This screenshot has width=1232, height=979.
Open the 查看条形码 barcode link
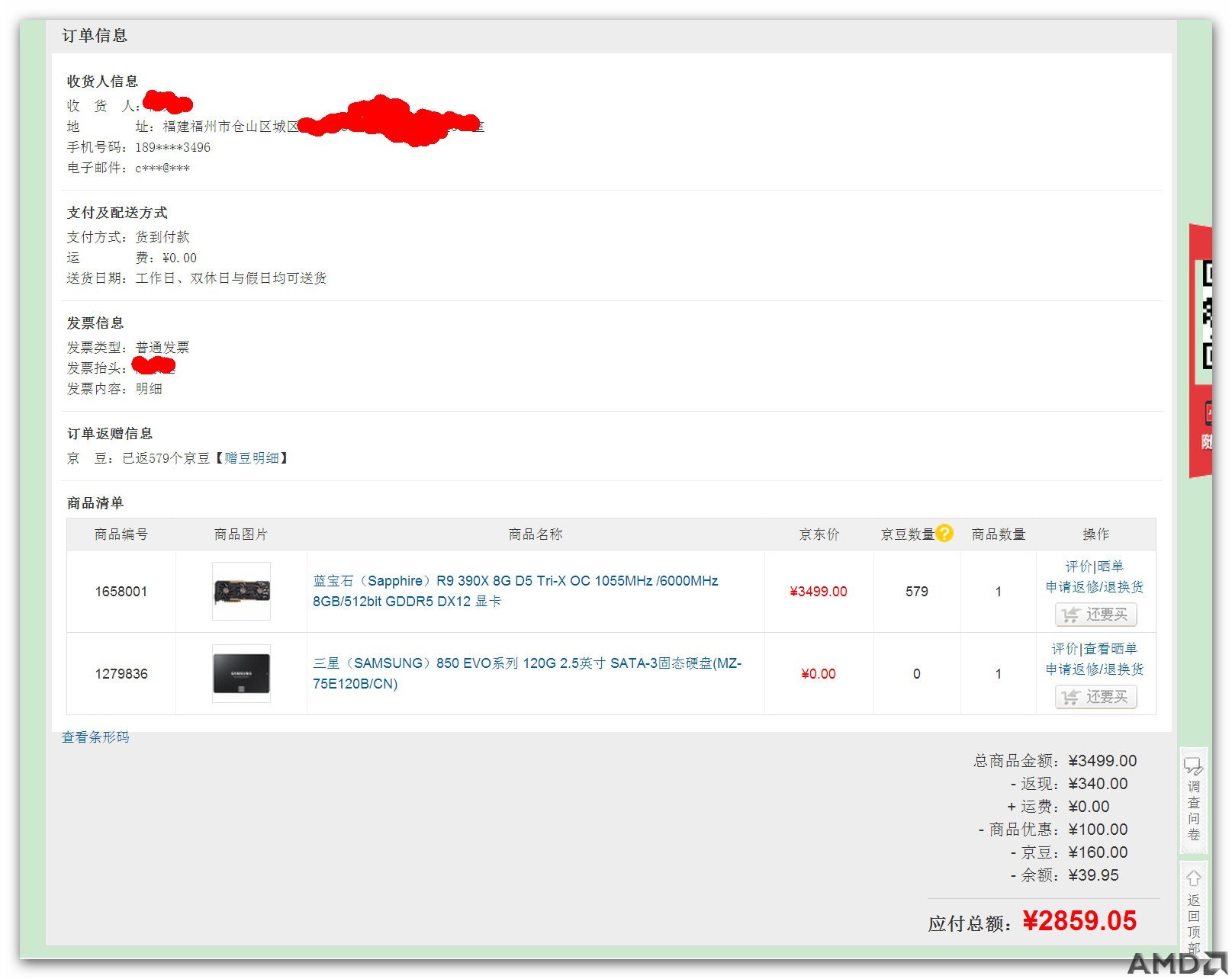click(95, 737)
